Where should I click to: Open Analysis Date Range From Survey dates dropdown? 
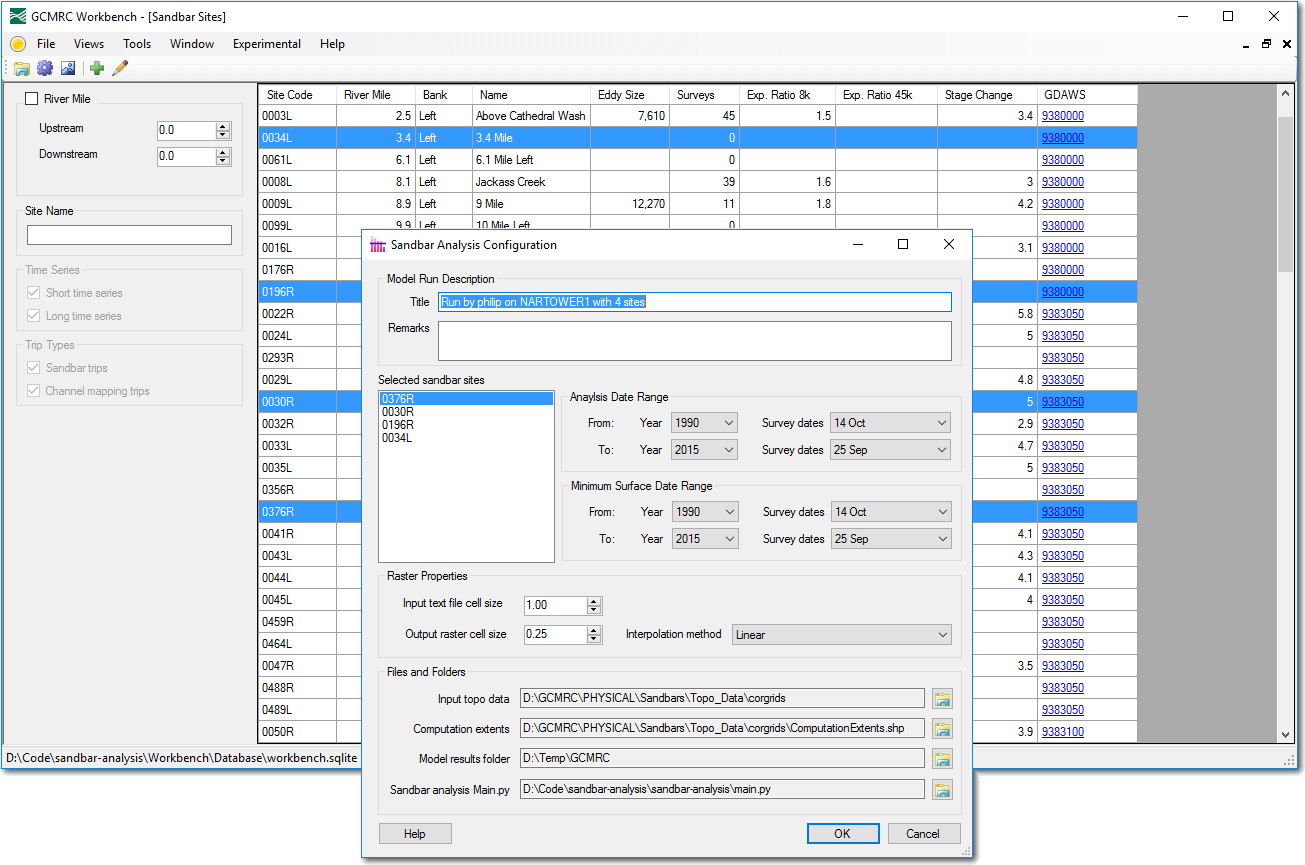(891, 423)
